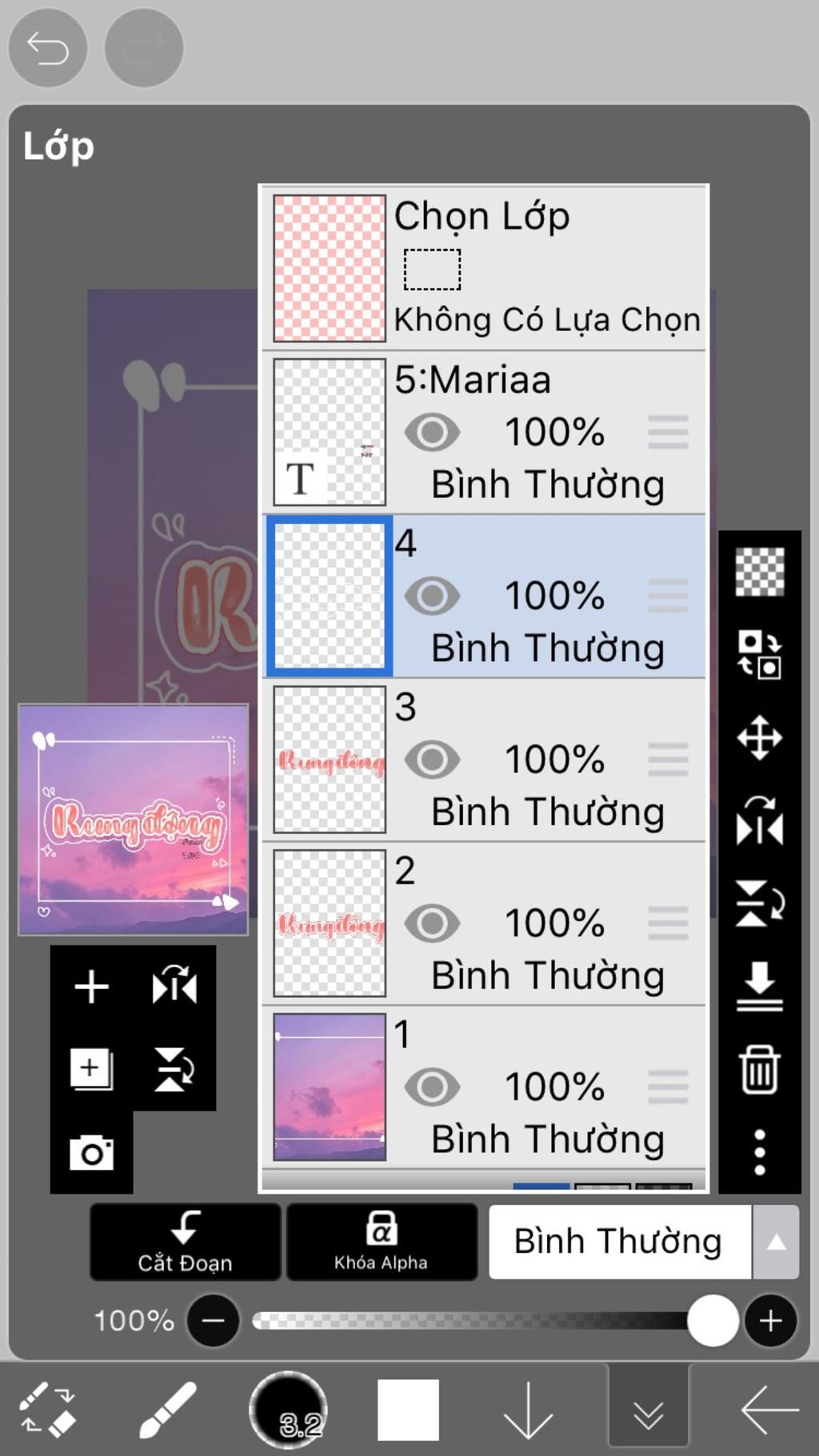Viewport: 819px width, 1456px height.
Task: Select the brush tool in bottom bar
Action: tap(168, 1410)
